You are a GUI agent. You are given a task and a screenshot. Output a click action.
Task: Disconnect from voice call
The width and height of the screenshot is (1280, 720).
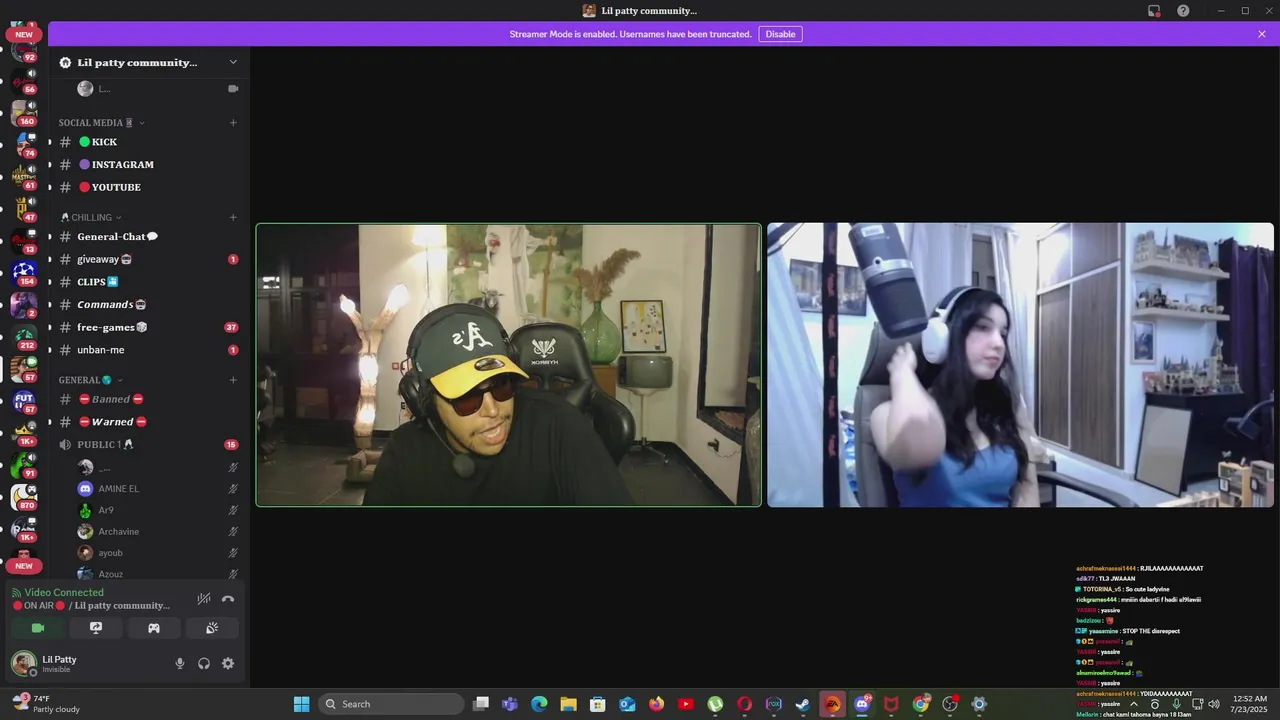point(228,599)
